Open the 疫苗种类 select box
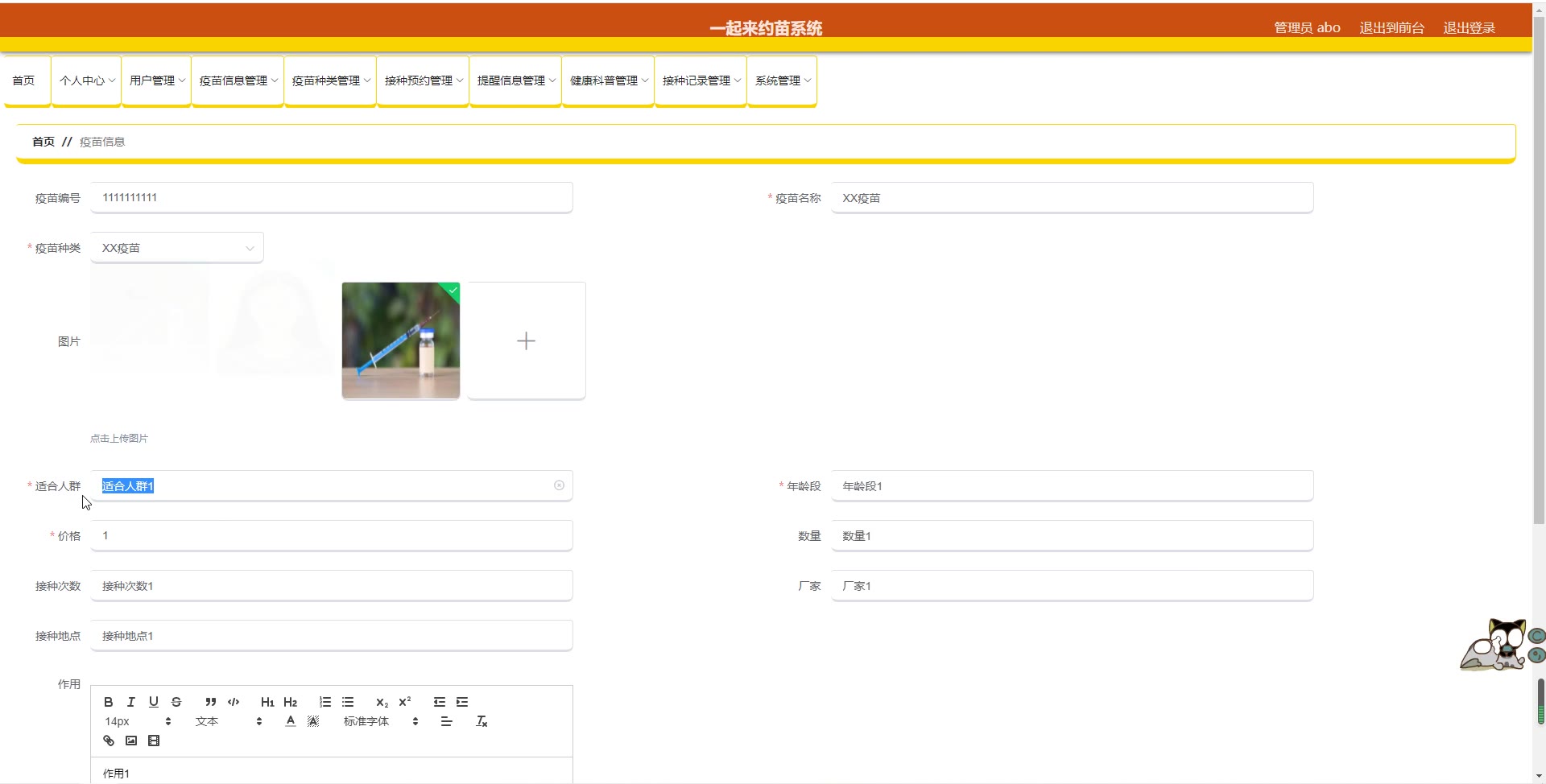The image size is (1546, 784). click(x=177, y=248)
